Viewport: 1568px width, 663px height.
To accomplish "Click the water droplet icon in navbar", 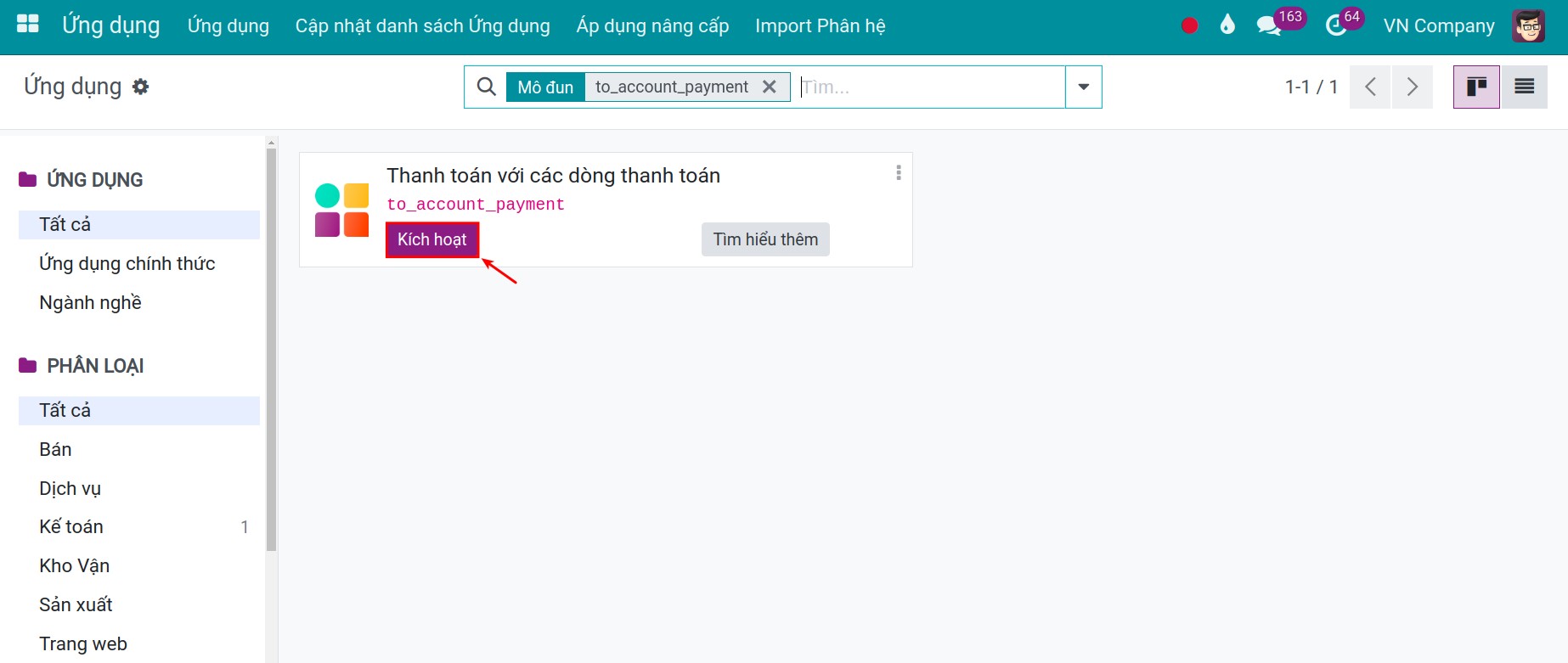I will (1227, 25).
